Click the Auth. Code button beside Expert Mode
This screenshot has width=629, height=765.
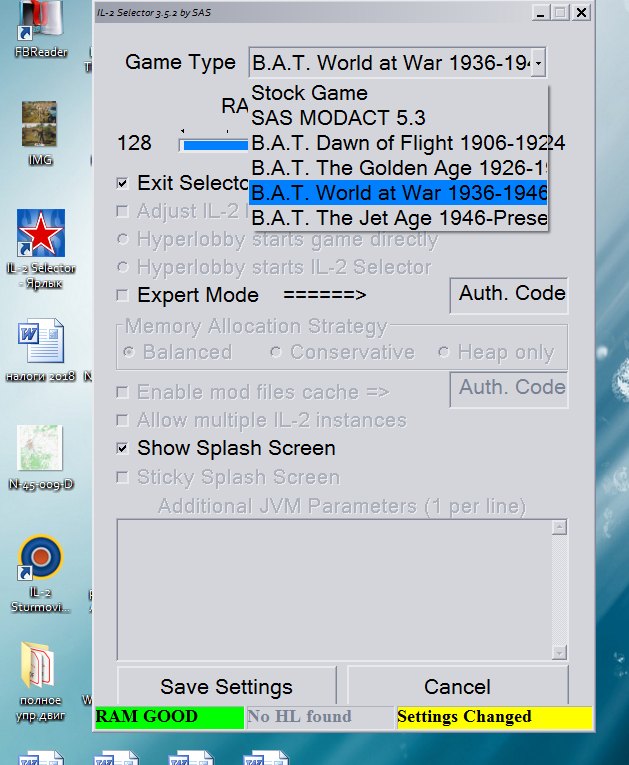508,296
